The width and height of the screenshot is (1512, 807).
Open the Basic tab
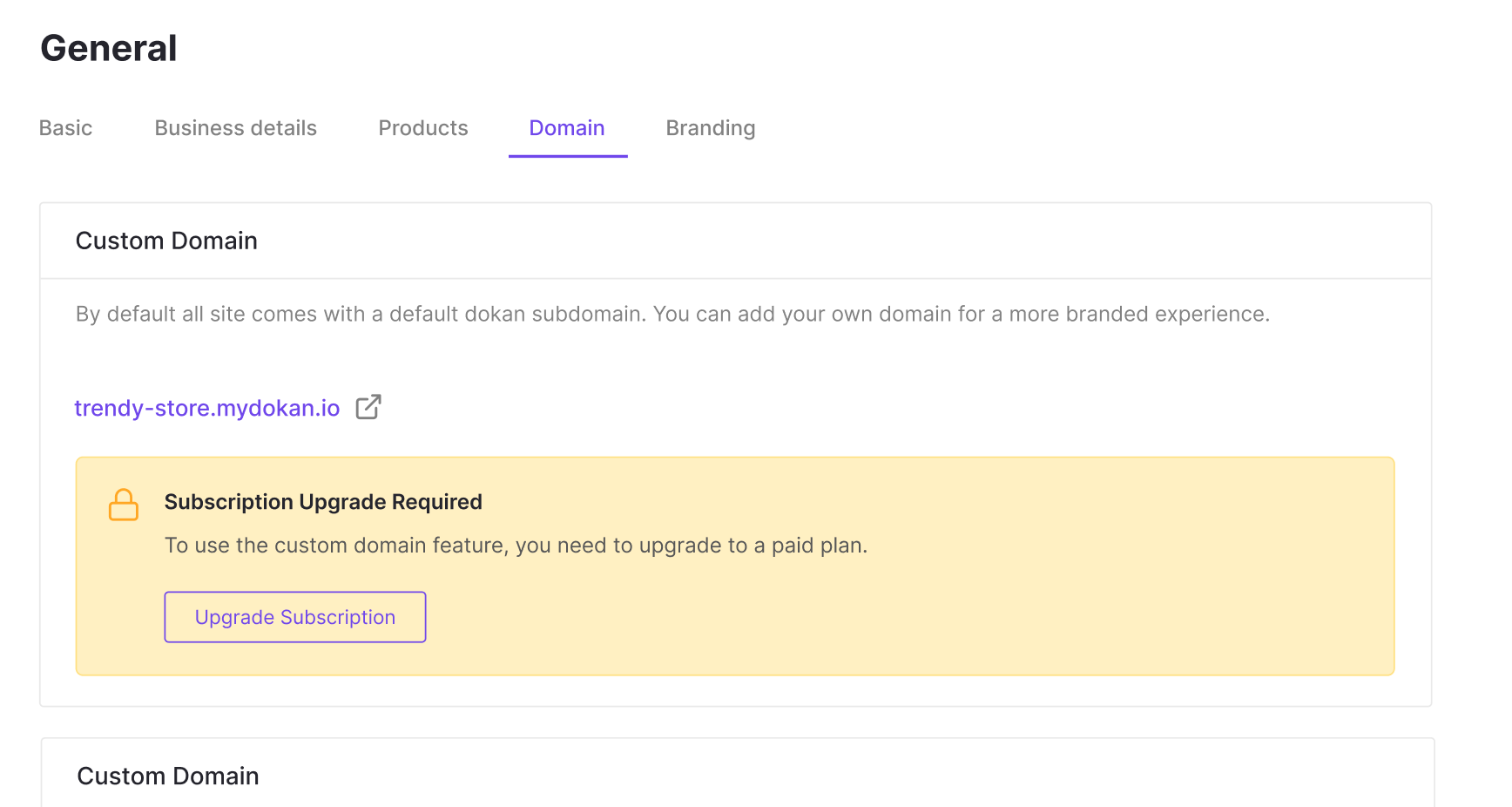pos(65,128)
